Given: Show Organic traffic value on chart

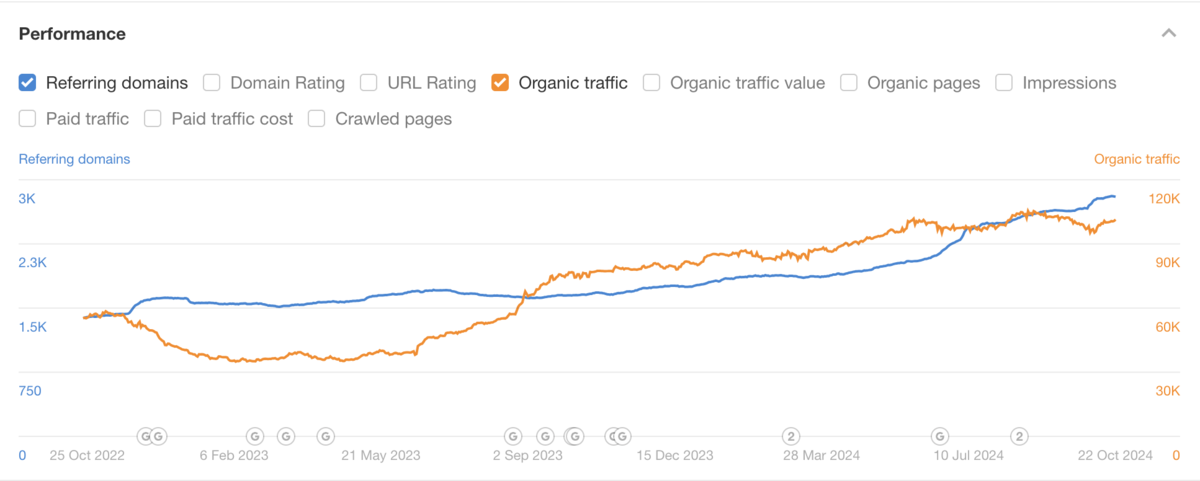Looking at the screenshot, I should (x=652, y=83).
